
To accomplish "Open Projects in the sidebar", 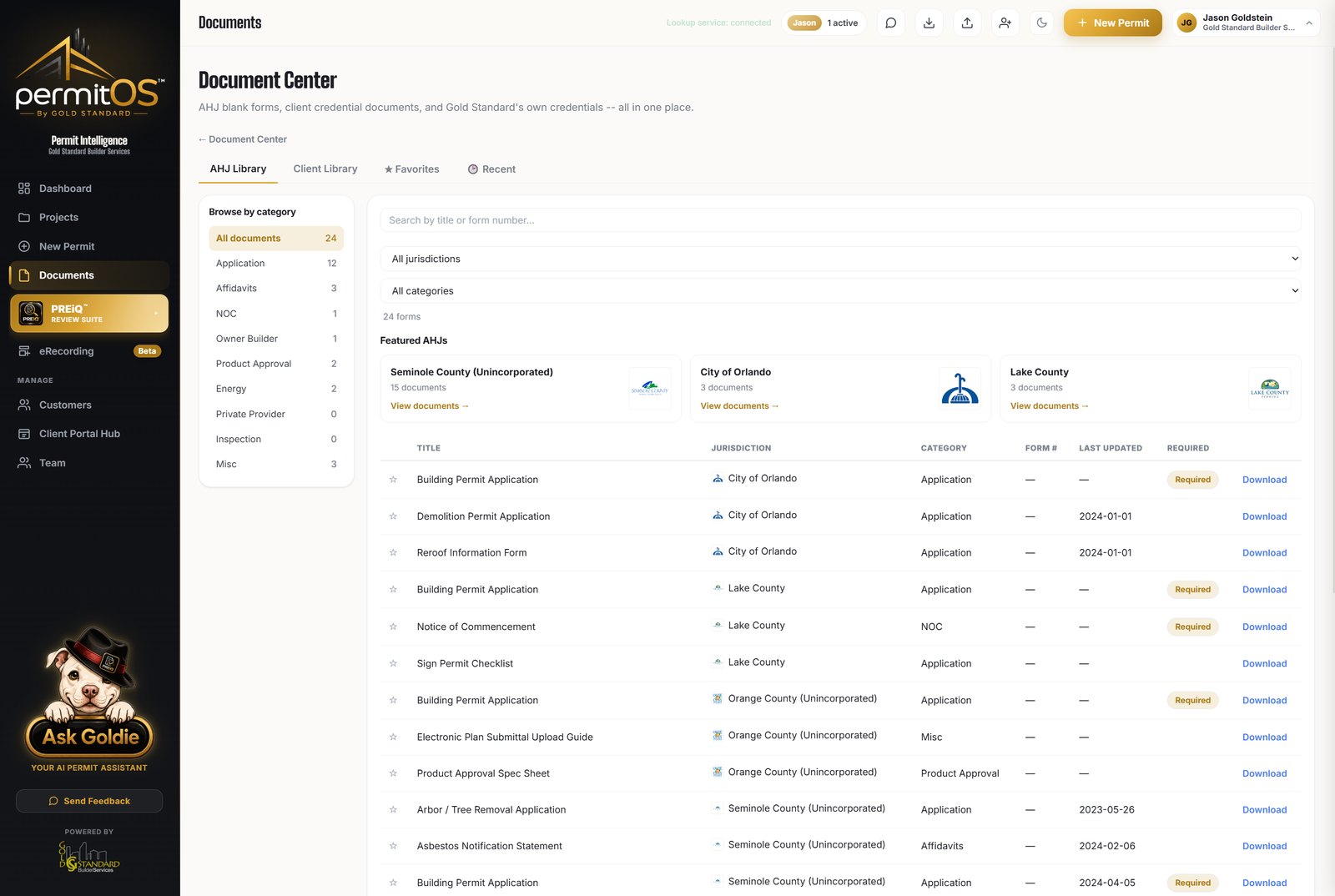I will coord(89,217).
